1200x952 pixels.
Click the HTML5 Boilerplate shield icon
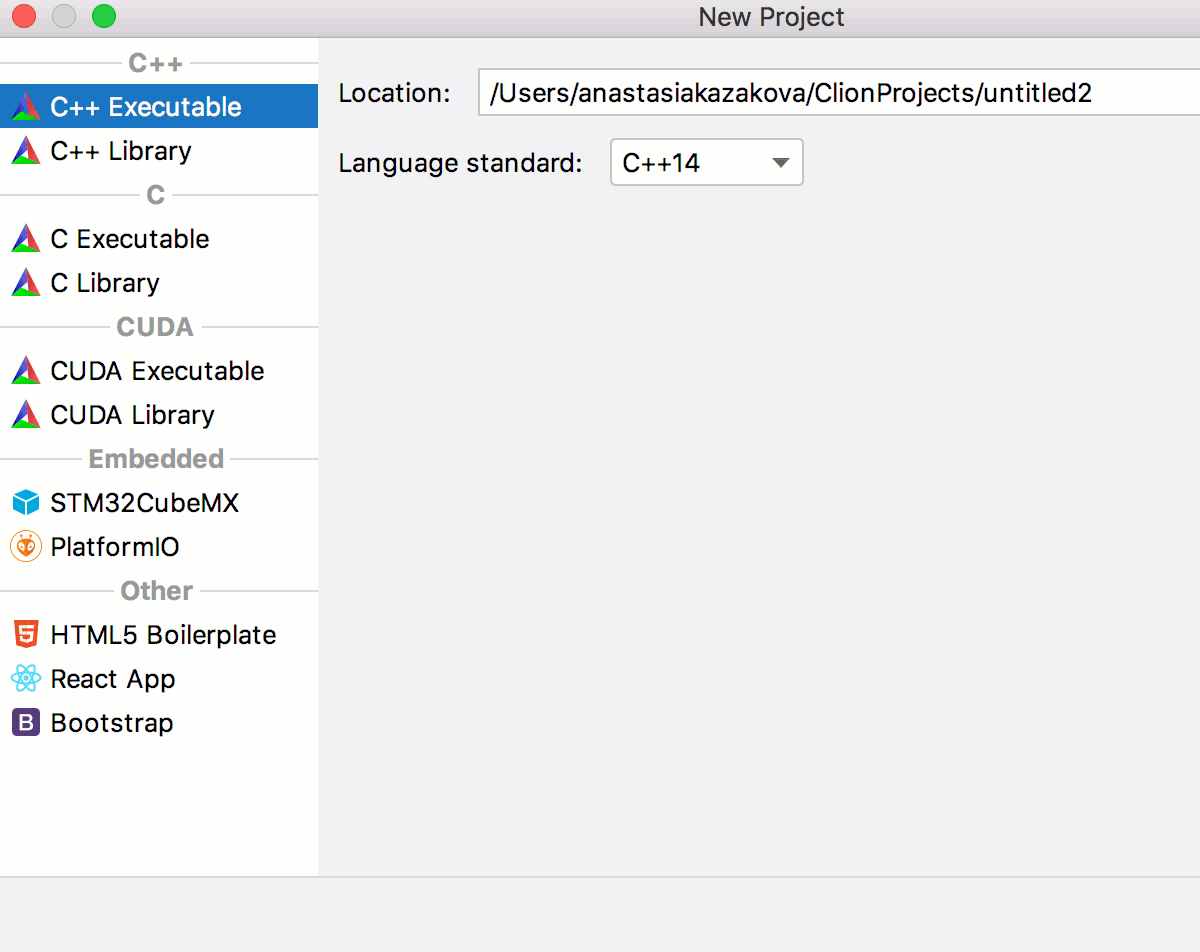click(x=26, y=634)
